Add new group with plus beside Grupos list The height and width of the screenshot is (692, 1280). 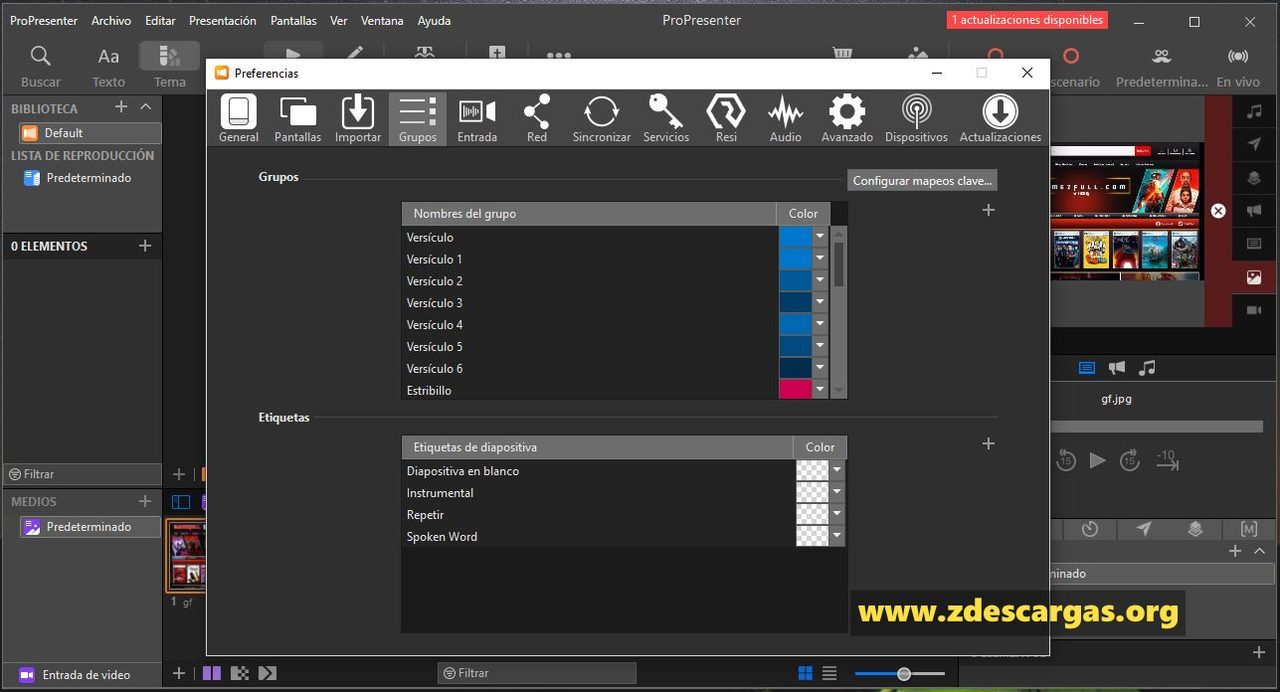[988, 210]
